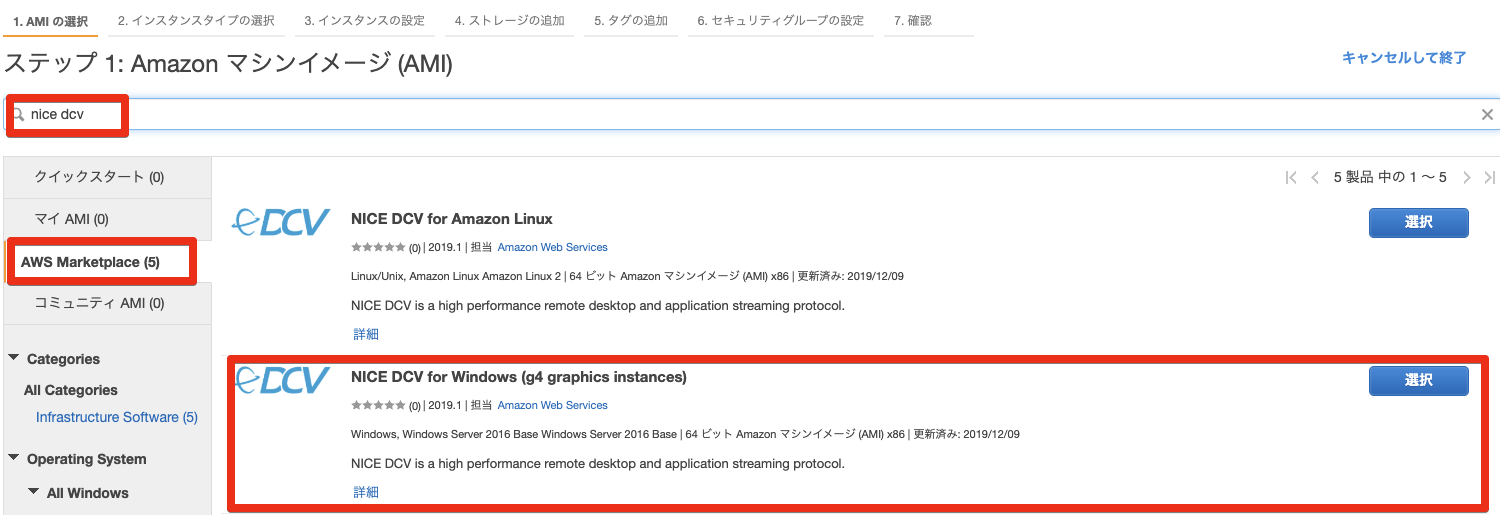Image resolution: width=1500 pixels, height=516 pixels.
Task: Rating stars of NICE DCV for Windows
Action: click(x=378, y=405)
